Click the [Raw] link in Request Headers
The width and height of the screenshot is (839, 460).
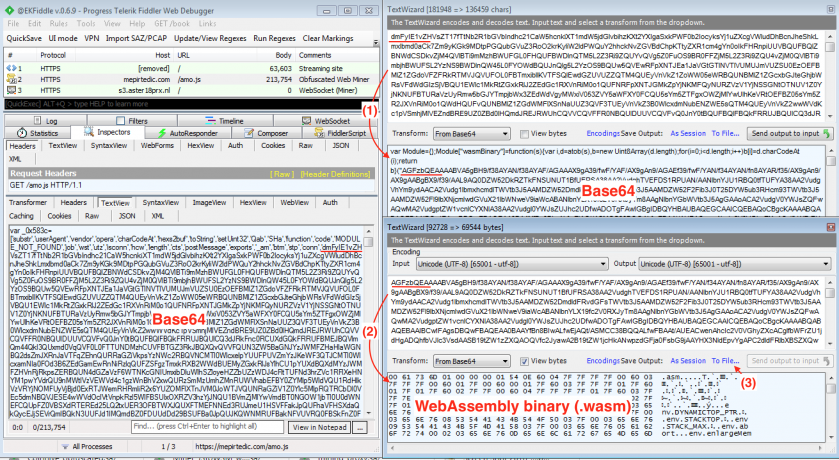click(x=282, y=174)
